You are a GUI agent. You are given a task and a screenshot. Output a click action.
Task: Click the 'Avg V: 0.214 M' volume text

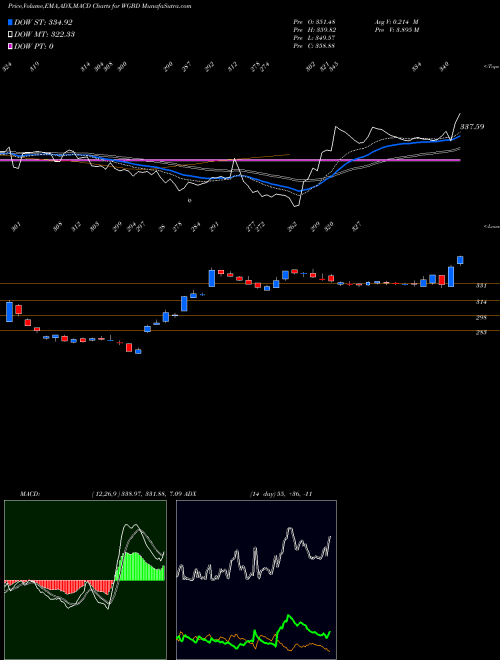tap(397, 22)
